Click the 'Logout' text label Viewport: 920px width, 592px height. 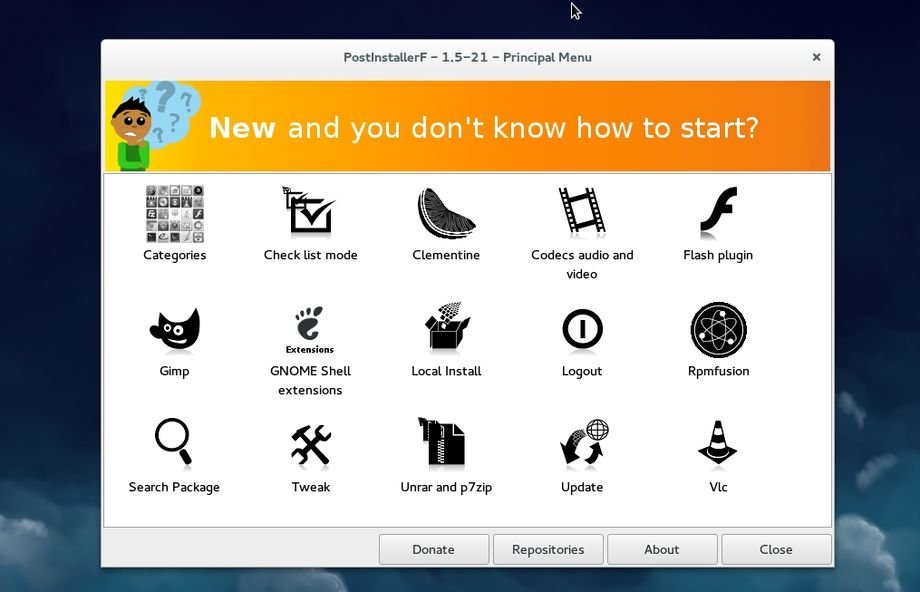point(581,371)
